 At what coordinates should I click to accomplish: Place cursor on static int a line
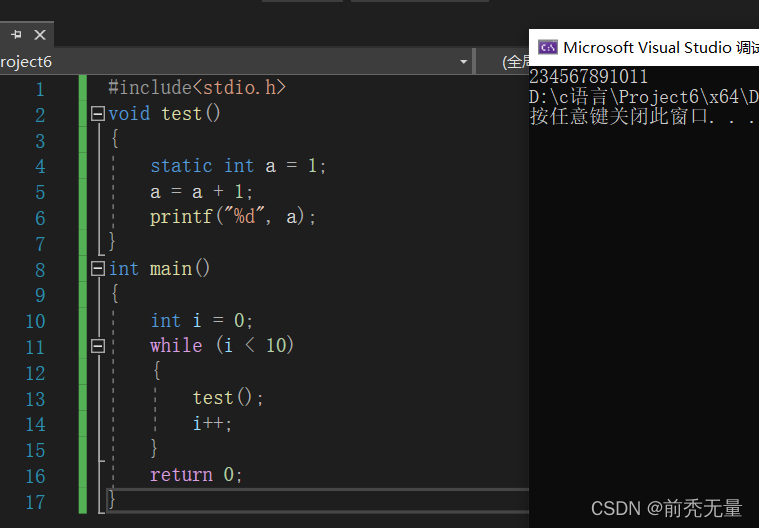point(238,166)
